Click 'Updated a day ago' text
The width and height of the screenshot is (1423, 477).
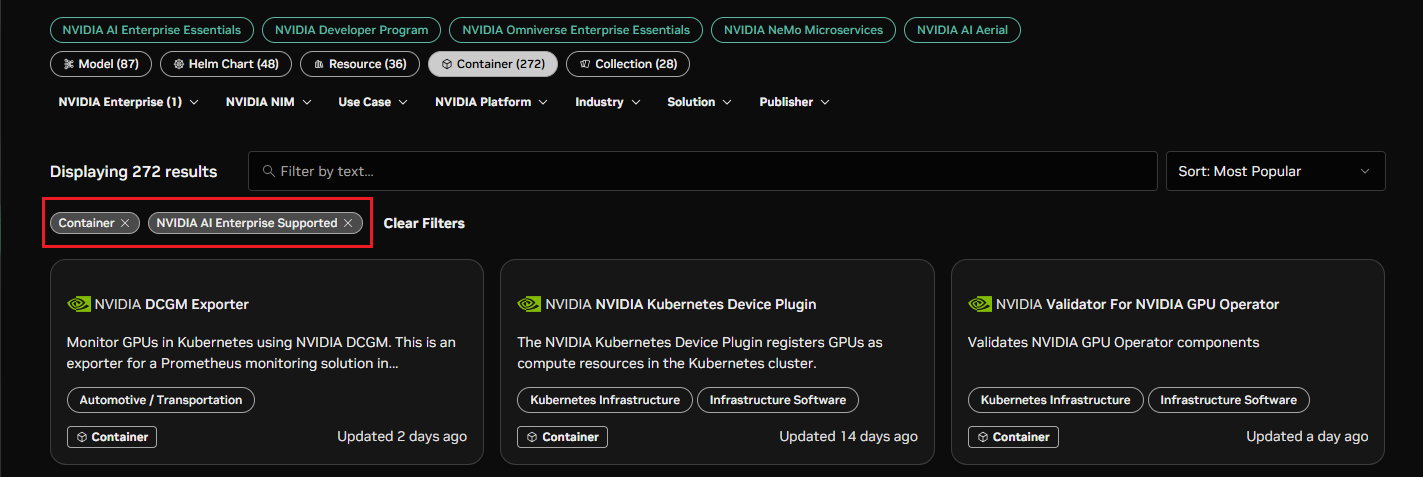[1307, 437]
